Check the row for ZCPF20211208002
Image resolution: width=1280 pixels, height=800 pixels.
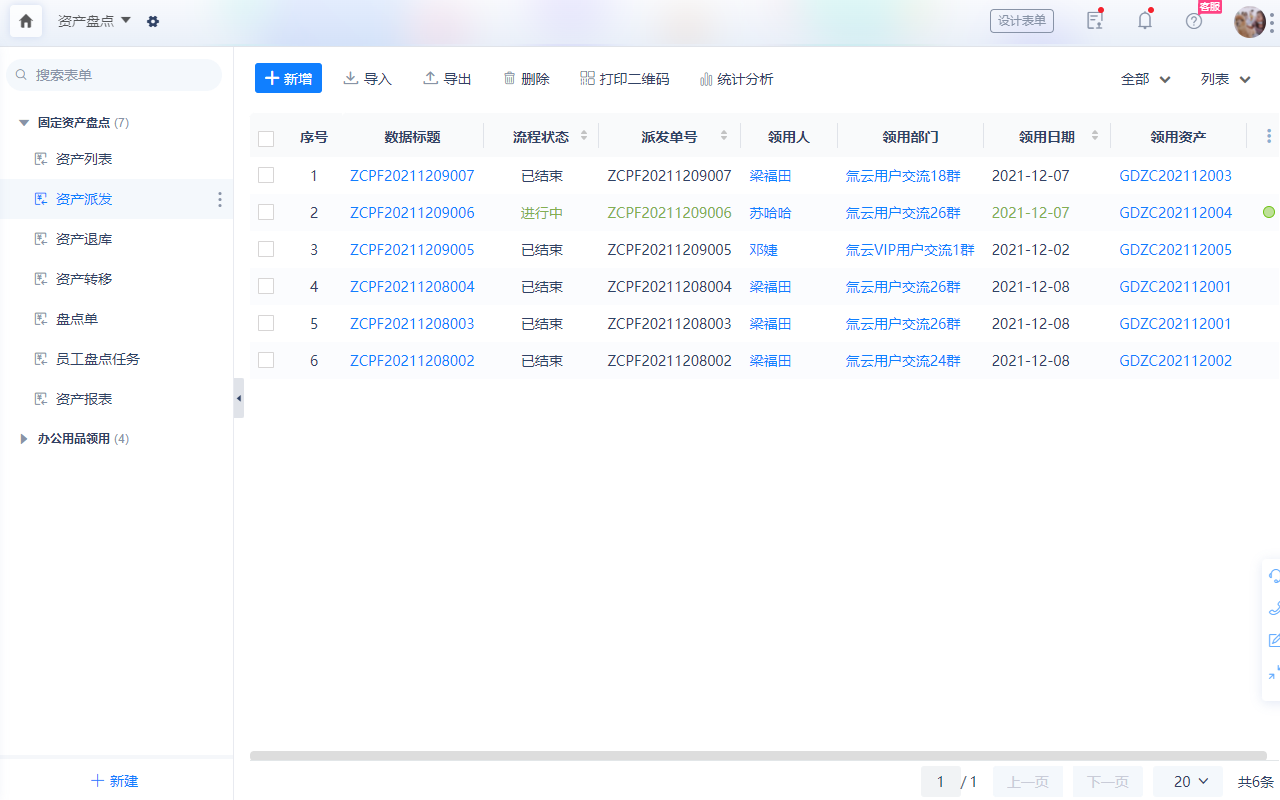(266, 360)
